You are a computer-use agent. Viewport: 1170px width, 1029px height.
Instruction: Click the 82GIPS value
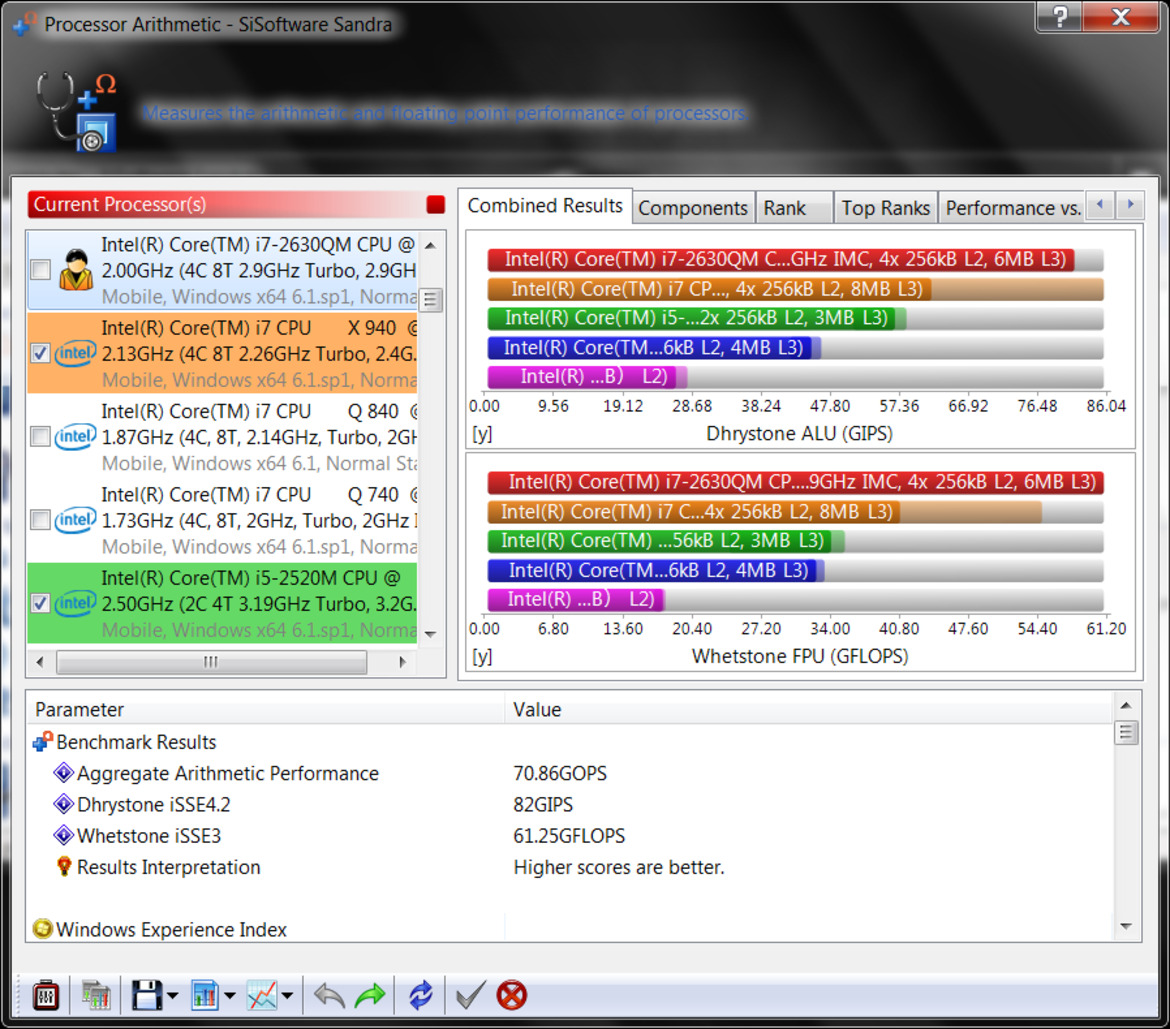pos(543,804)
